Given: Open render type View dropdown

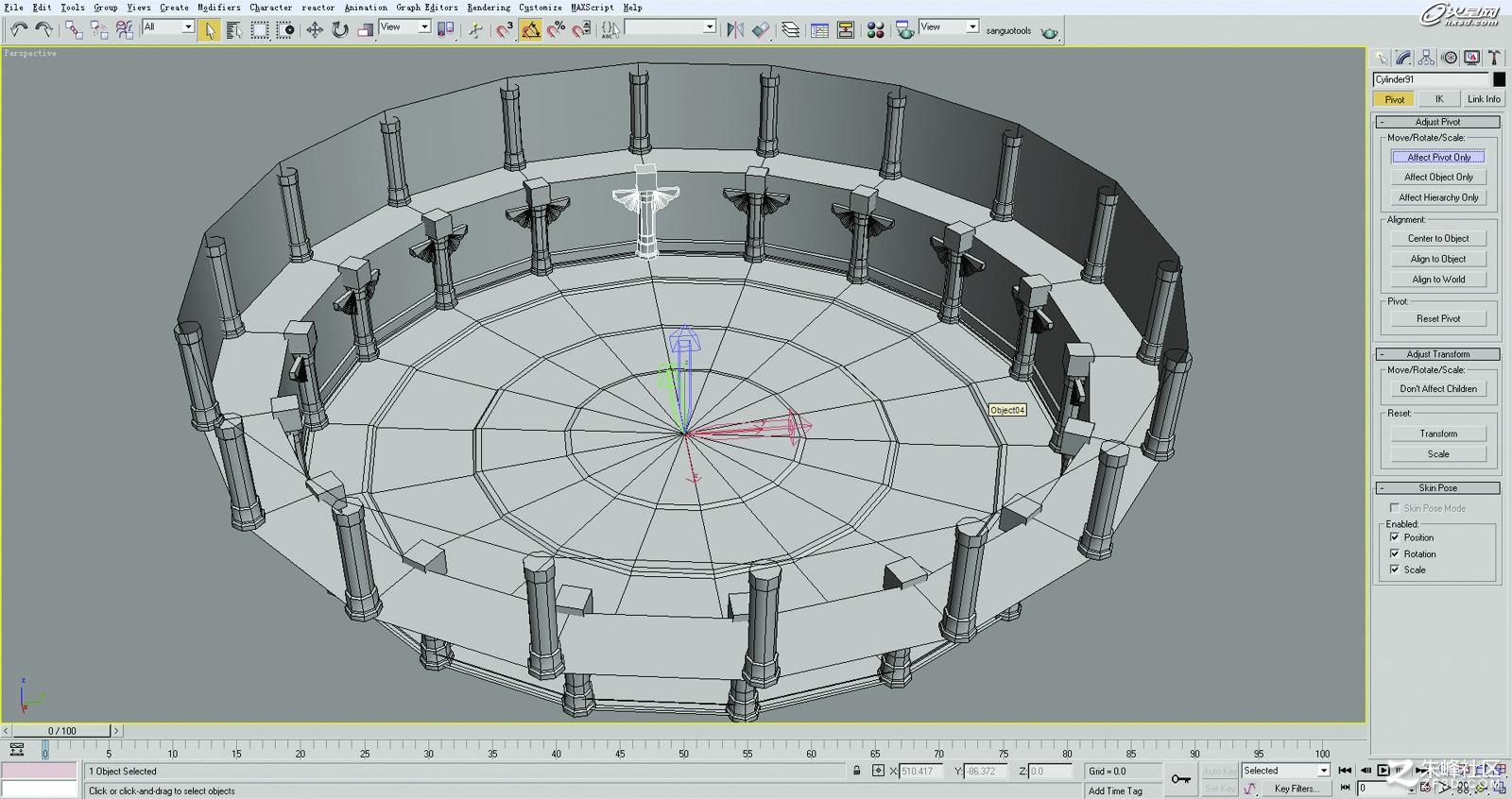Looking at the screenshot, I should click(949, 26).
